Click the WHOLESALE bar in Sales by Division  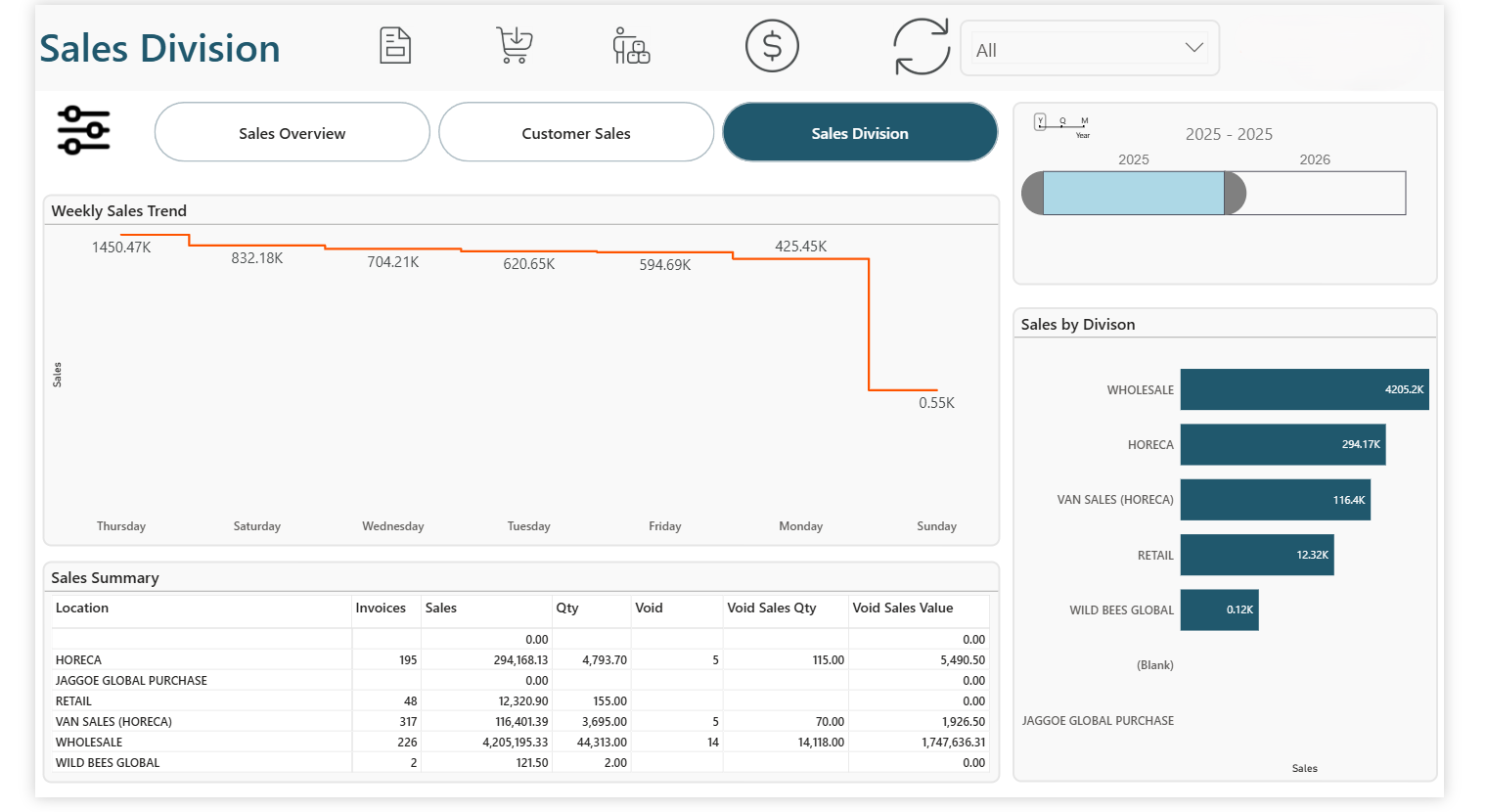pos(1303,389)
